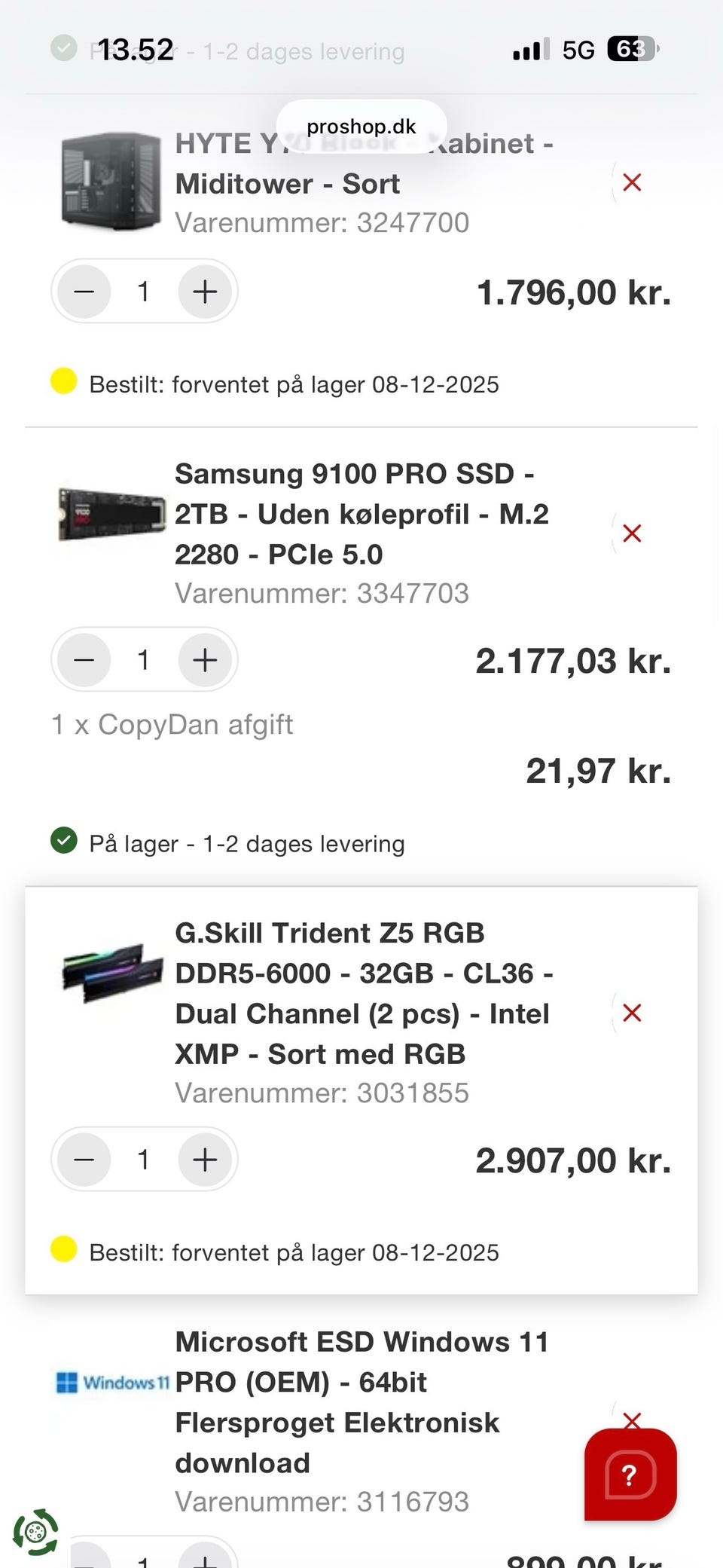
Task: Remove G.Skill Trident Z5 RGB from cart
Action: coord(632,1013)
